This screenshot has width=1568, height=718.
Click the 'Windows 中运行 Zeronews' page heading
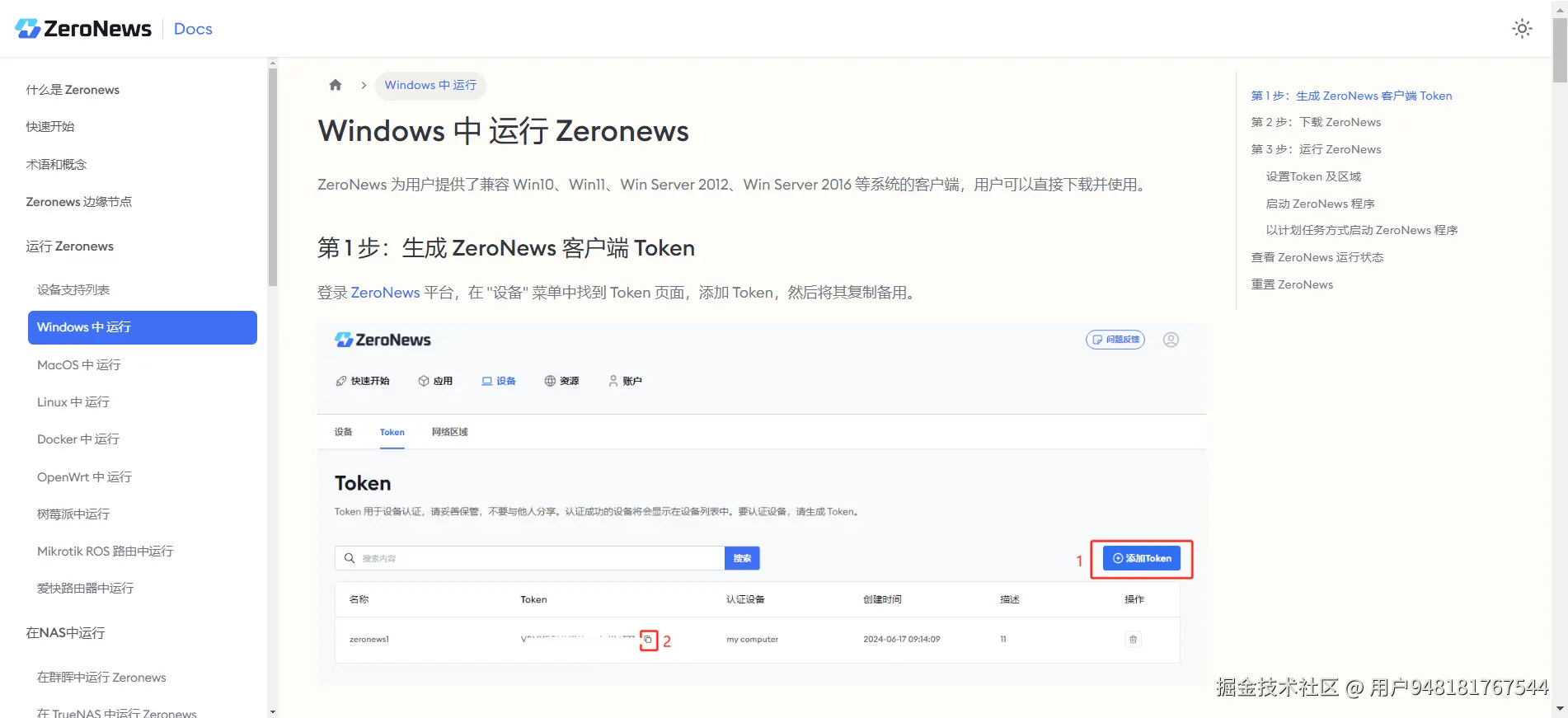pos(504,131)
